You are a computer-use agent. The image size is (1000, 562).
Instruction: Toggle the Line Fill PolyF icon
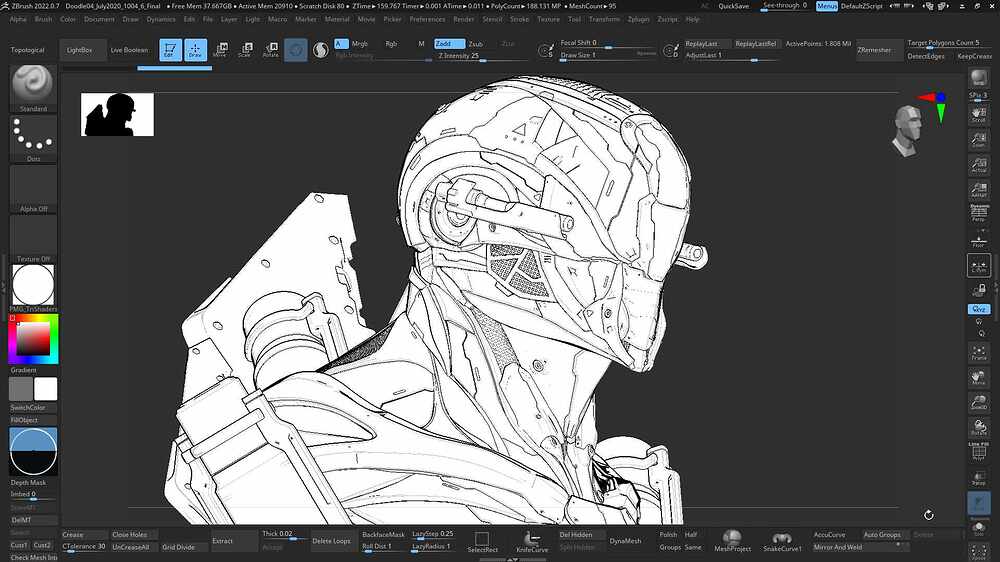click(978, 451)
